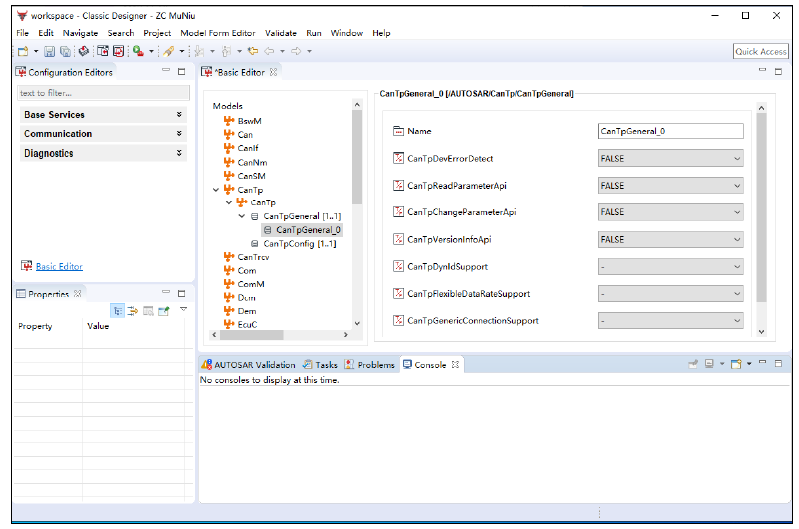Viewport: 799px width, 529px height.
Task: Switch to the Tasks tab
Action: (321, 365)
